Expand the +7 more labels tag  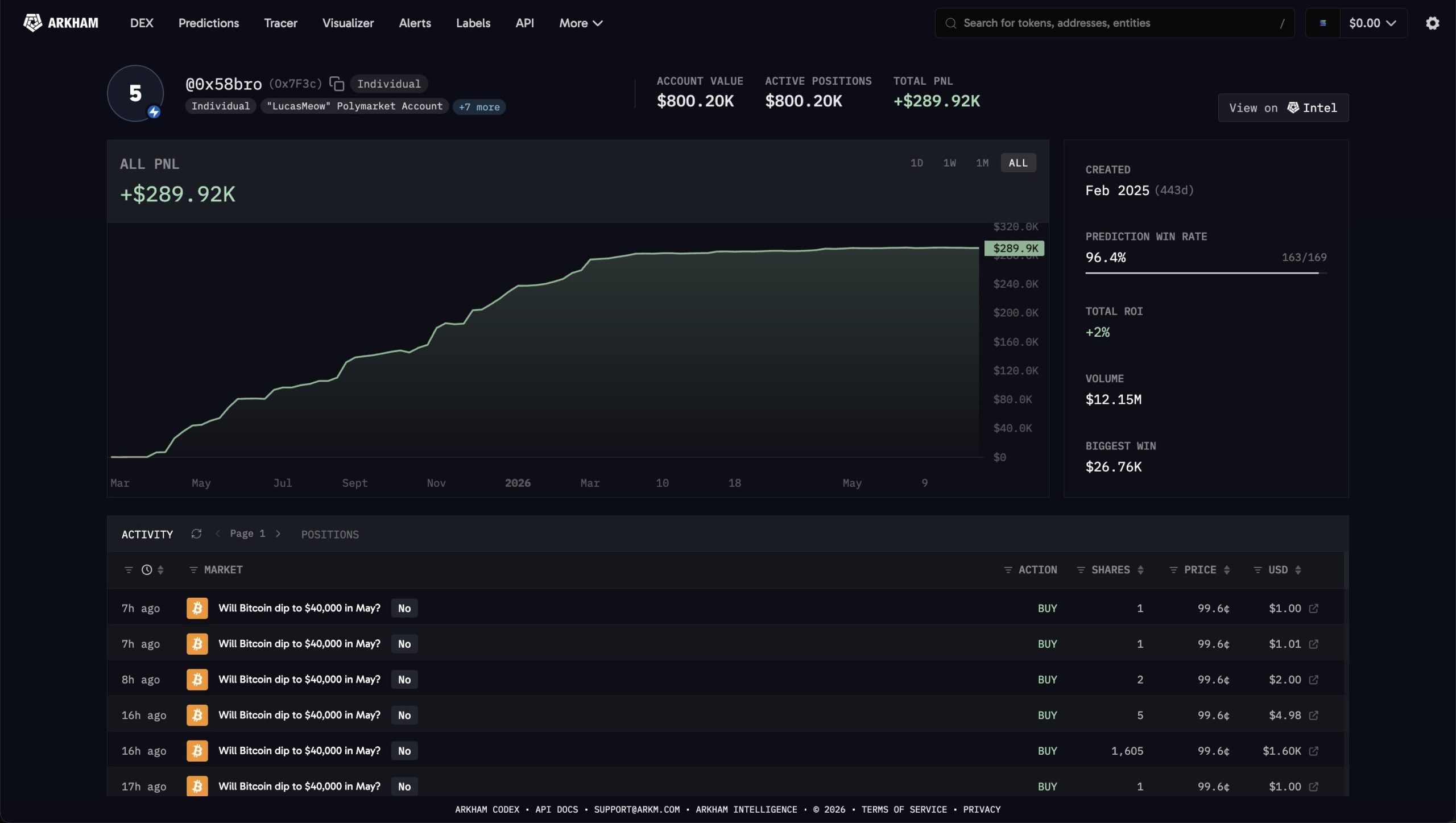click(479, 107)
